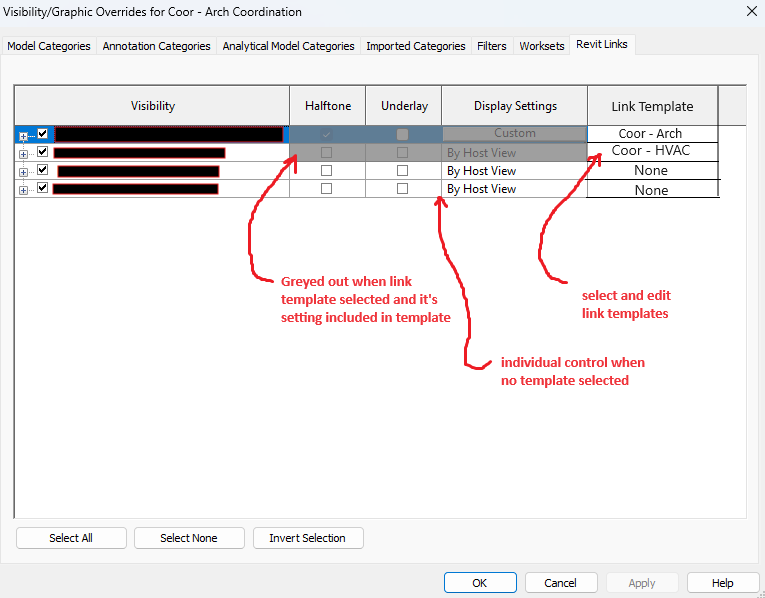Click the Invert Selection button
Viewport: 765px width, 598px height.
click(308, 538)
